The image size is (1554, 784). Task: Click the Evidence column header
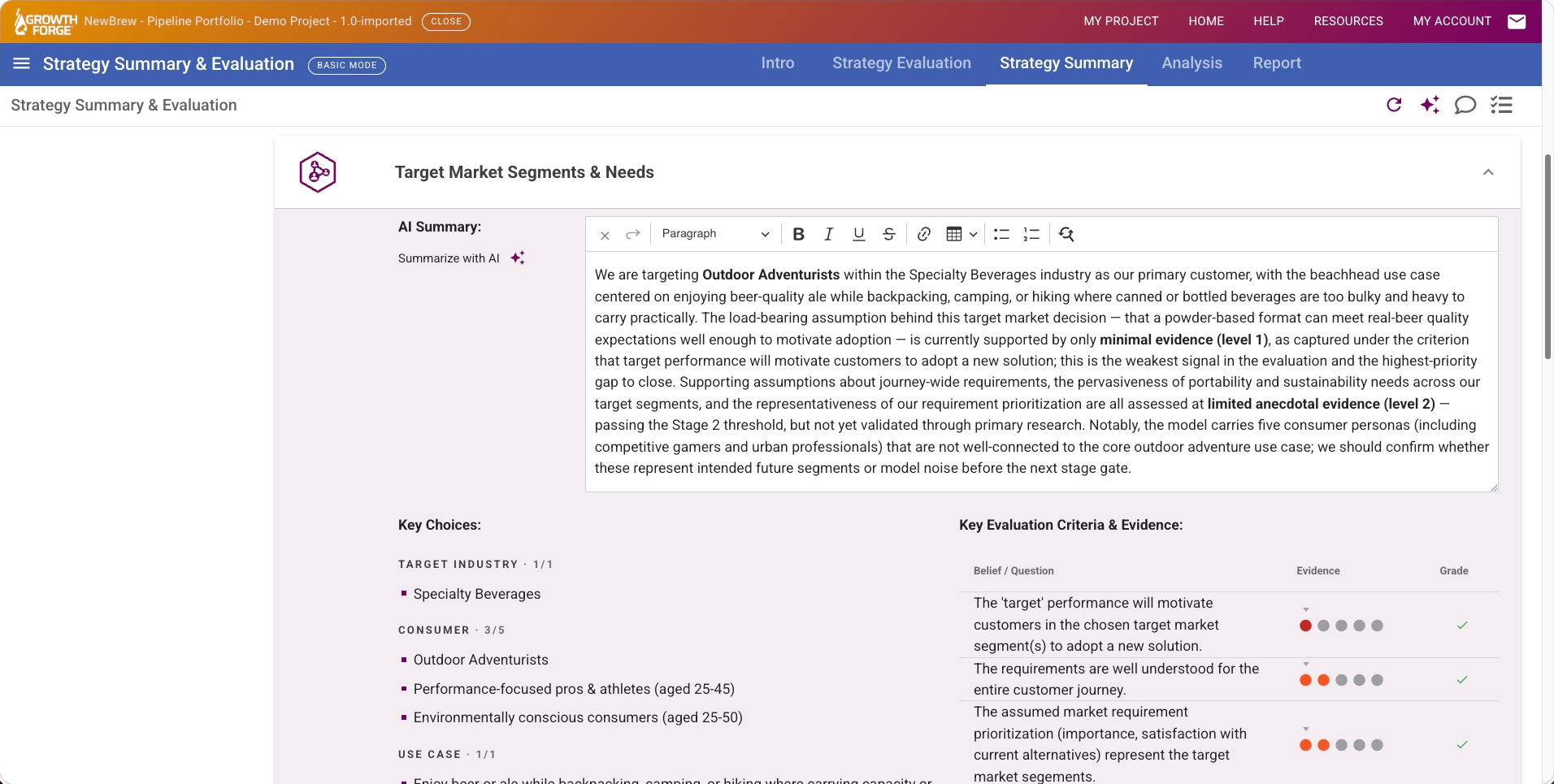(x=1318, y=570)
